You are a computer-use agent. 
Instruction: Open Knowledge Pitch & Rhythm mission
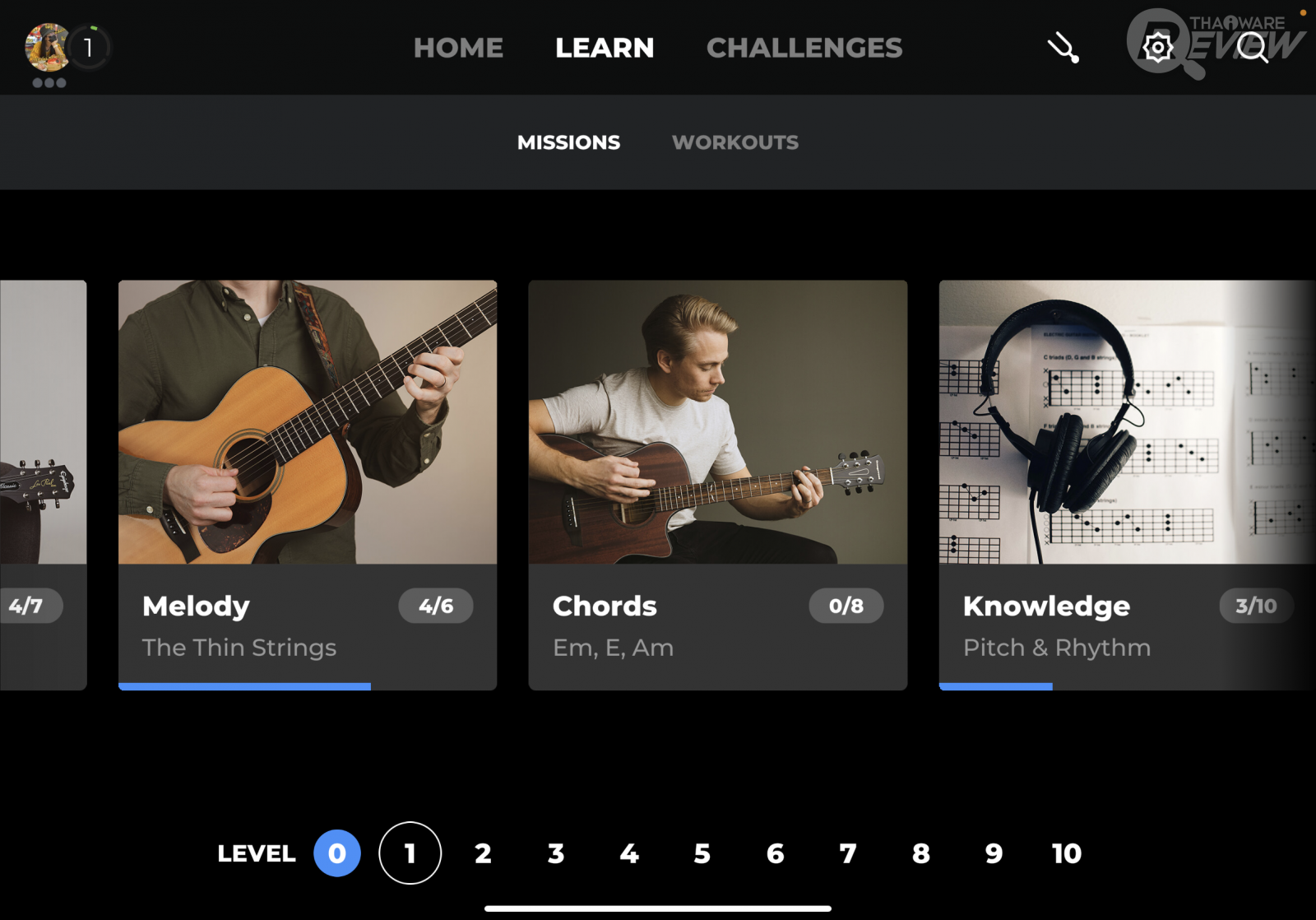(1127, 444)
